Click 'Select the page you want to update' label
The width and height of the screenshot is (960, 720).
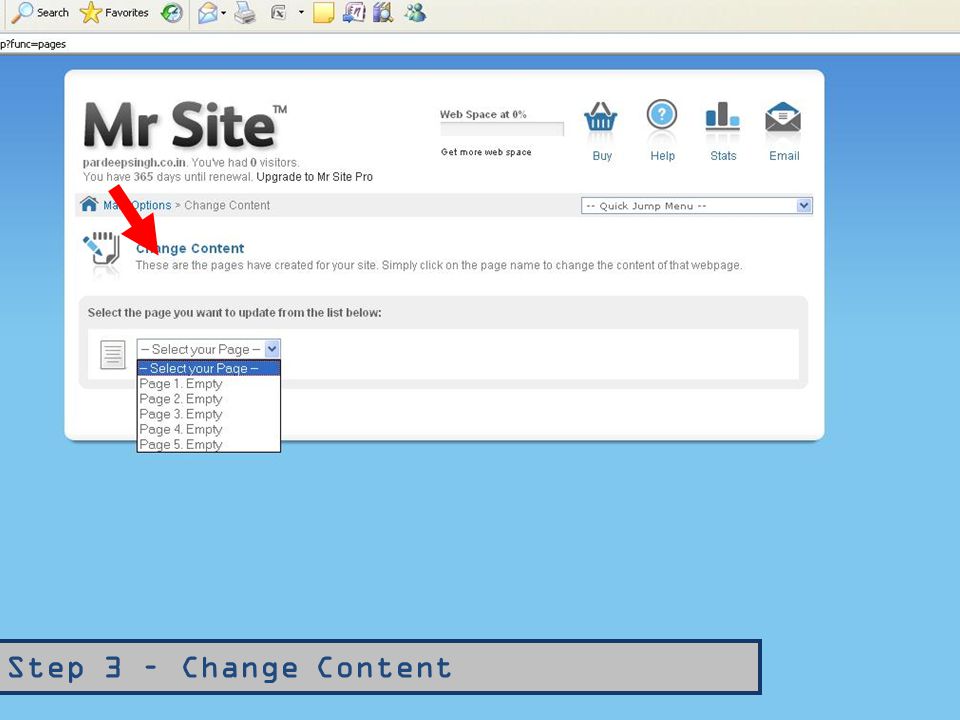234,313
